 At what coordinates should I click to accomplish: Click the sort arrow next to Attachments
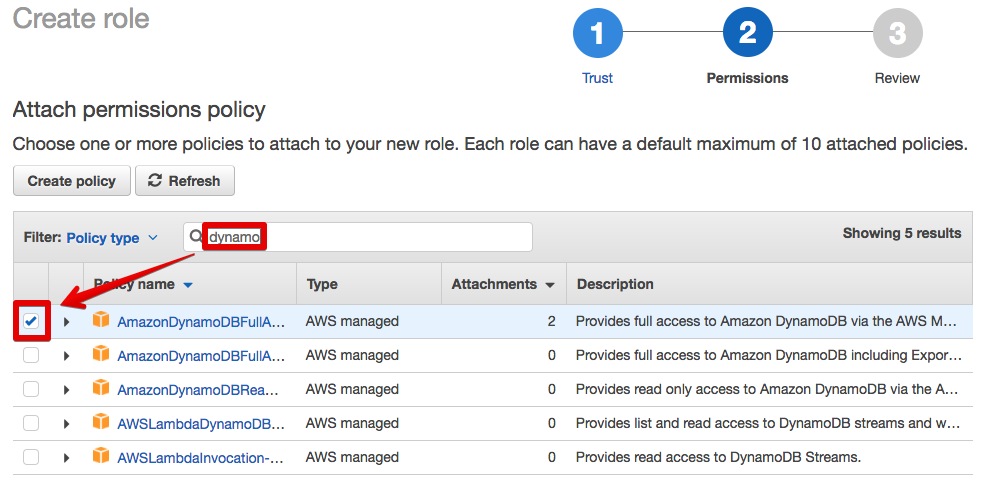point(550,286)
